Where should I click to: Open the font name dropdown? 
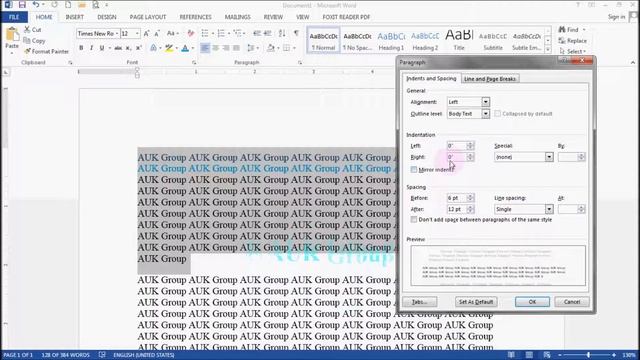pos(117,33)
